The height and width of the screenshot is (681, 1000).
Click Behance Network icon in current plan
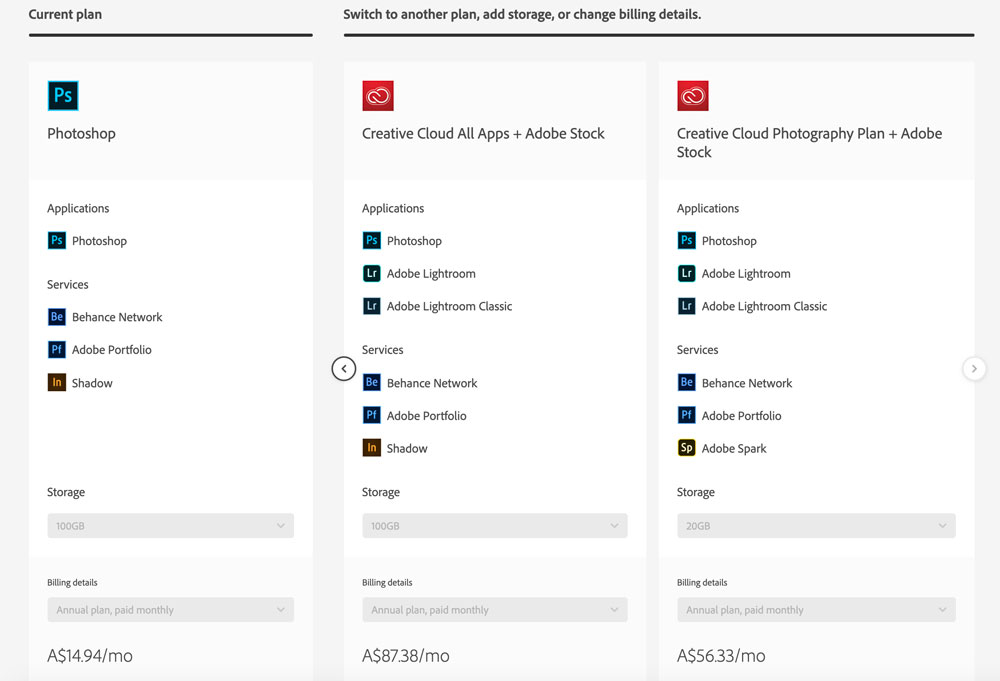(57, 317)
